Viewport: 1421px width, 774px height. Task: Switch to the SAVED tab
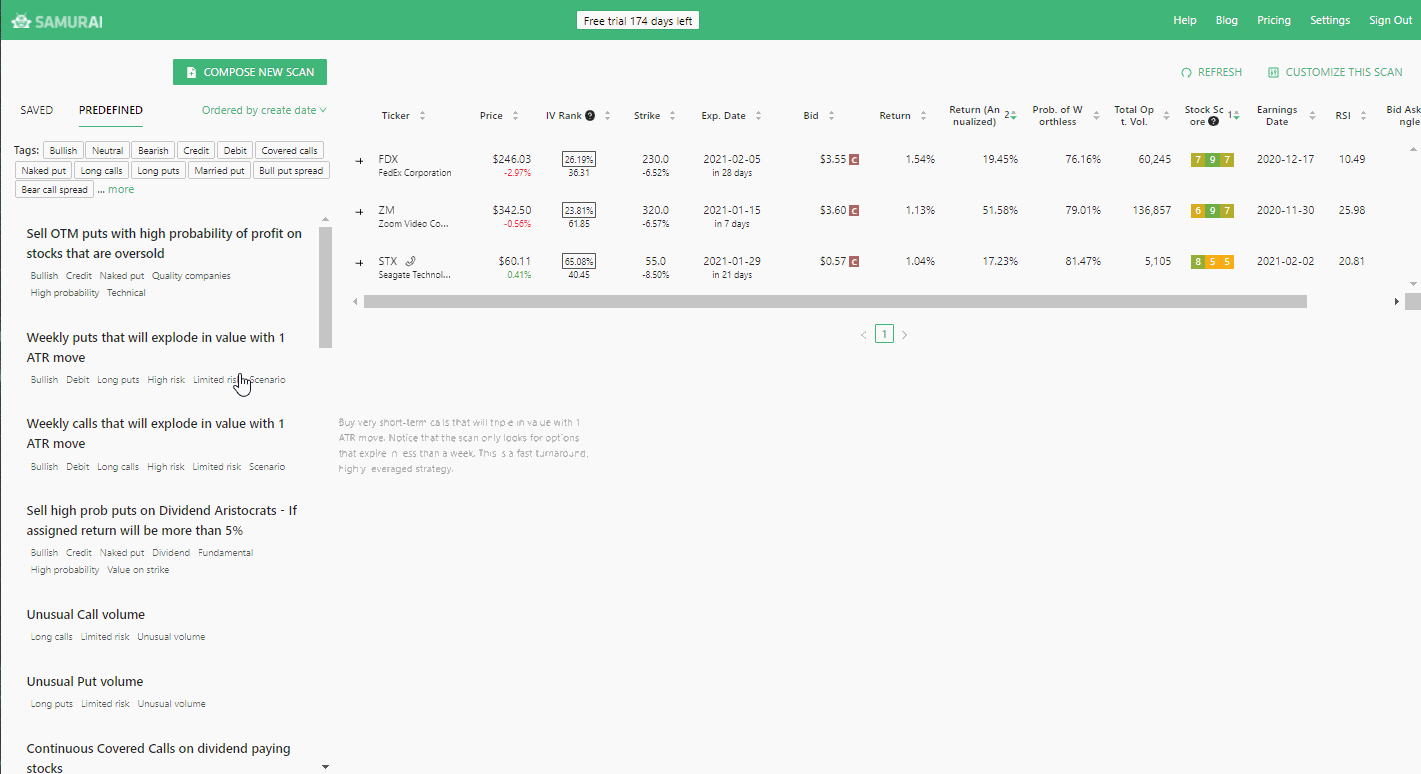(37, 110)
